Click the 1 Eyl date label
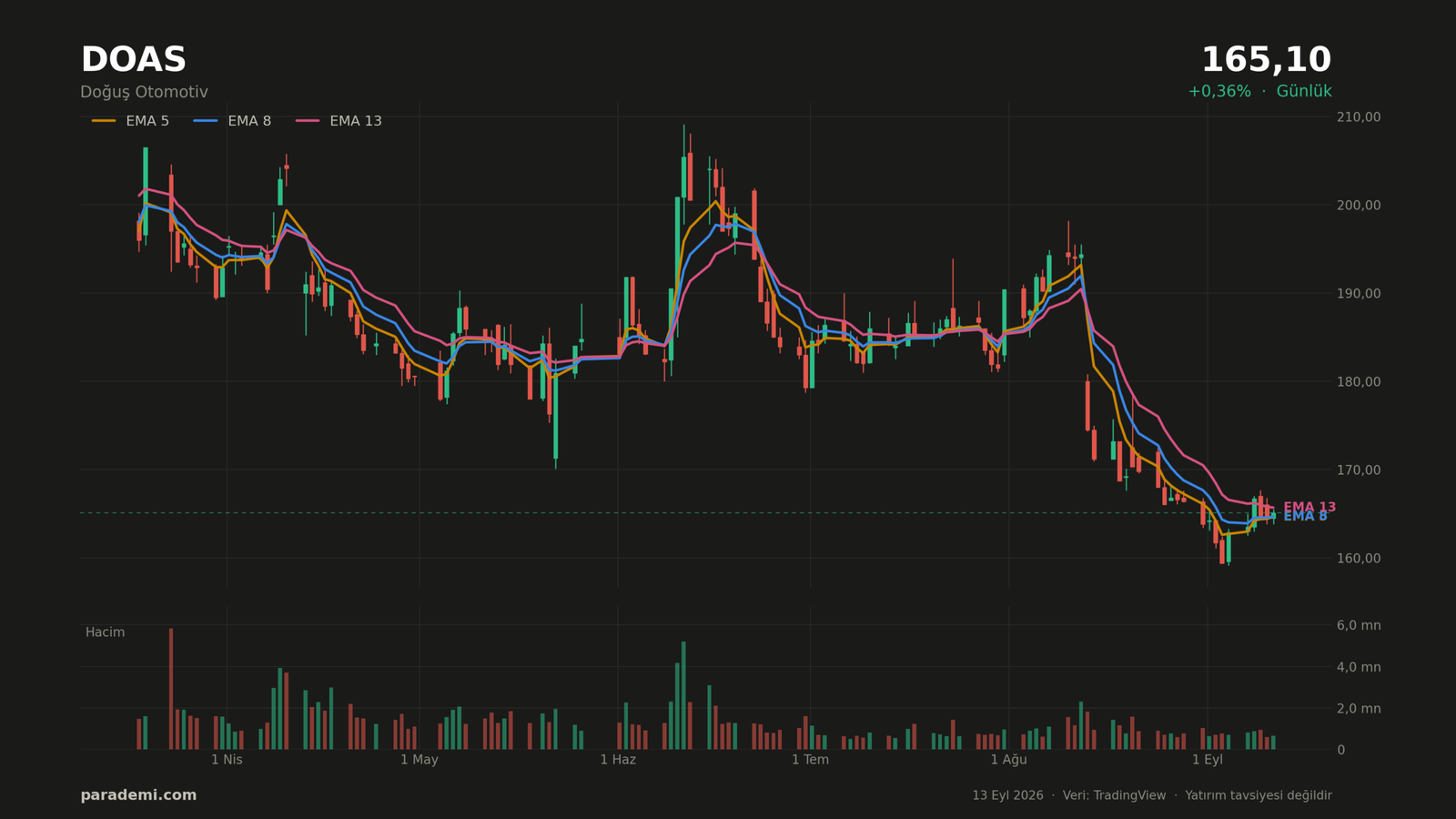The image size is (1456, 819). coord(1208,760)
